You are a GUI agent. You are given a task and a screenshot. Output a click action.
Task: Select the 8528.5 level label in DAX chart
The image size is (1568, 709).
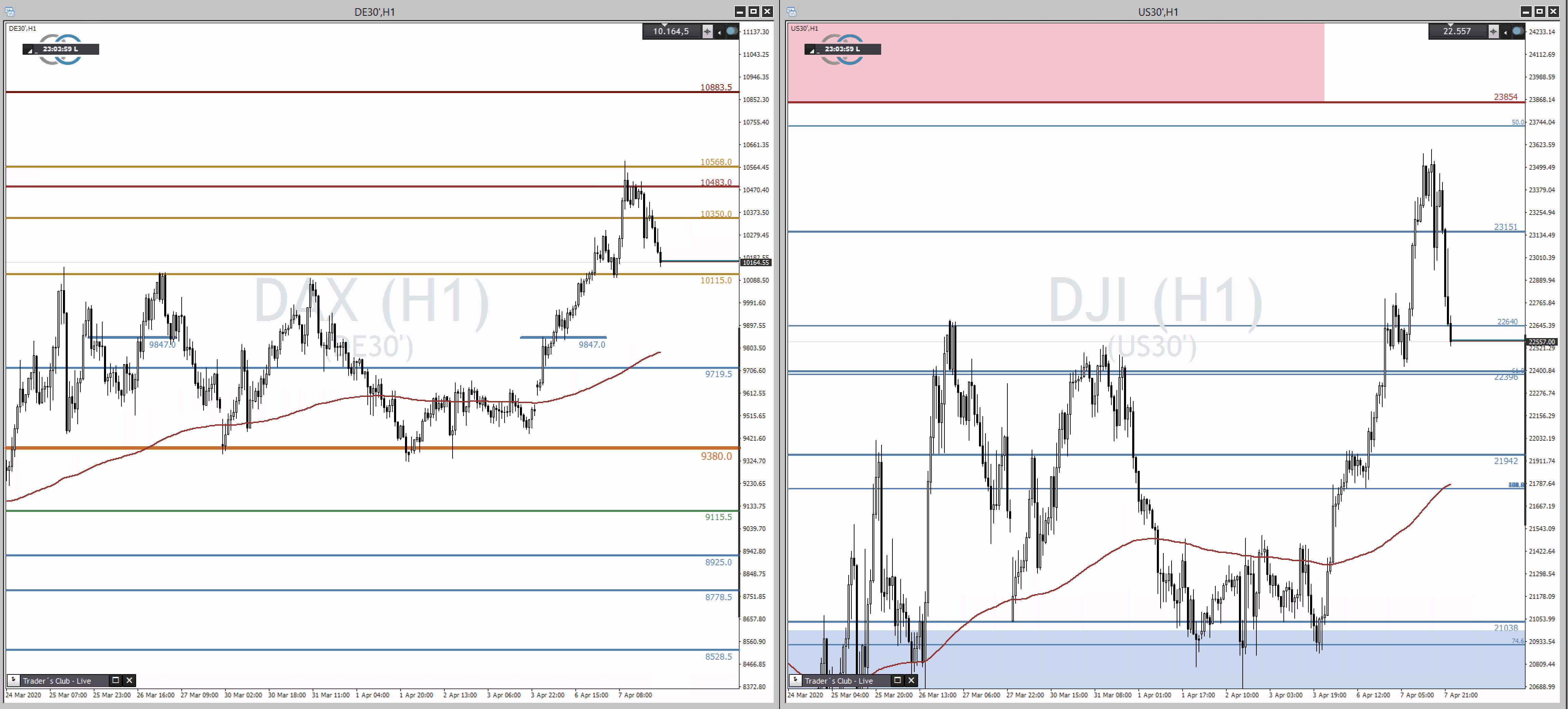coord(718,657)
